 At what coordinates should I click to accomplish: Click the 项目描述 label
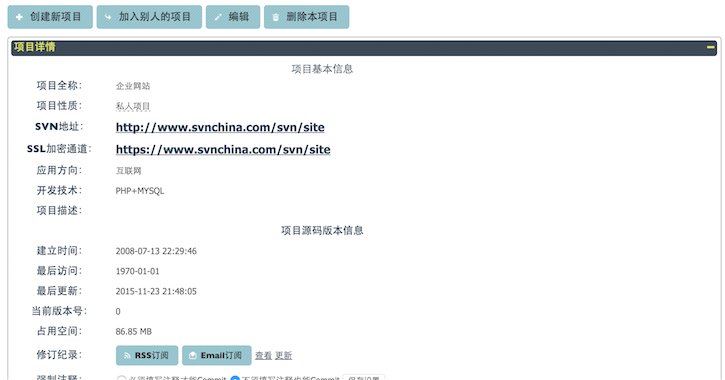pos(59,211)
